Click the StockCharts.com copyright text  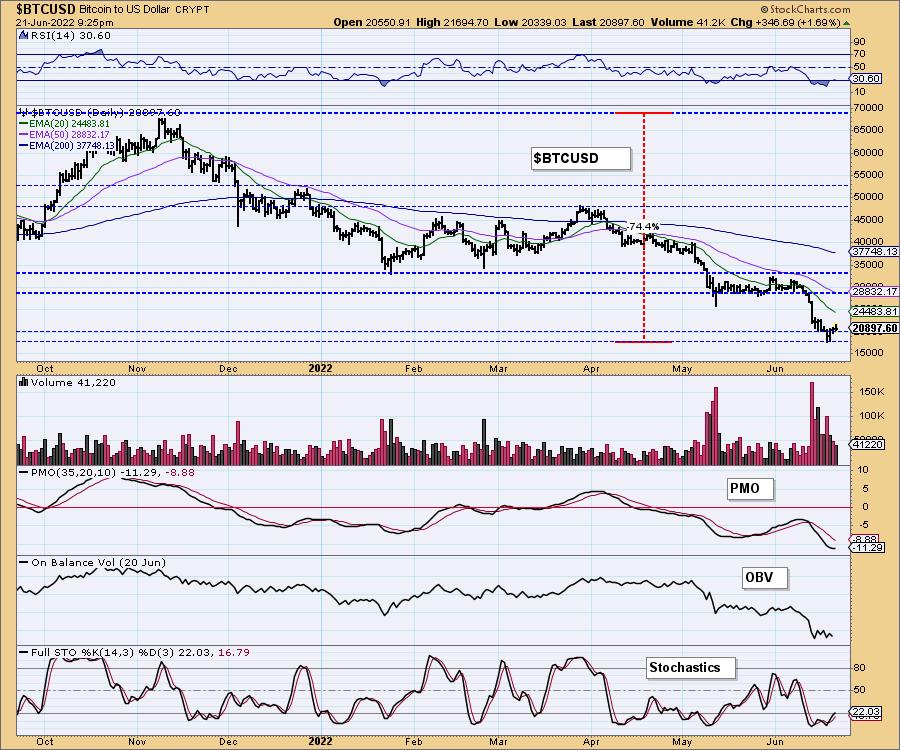[805, 9]
